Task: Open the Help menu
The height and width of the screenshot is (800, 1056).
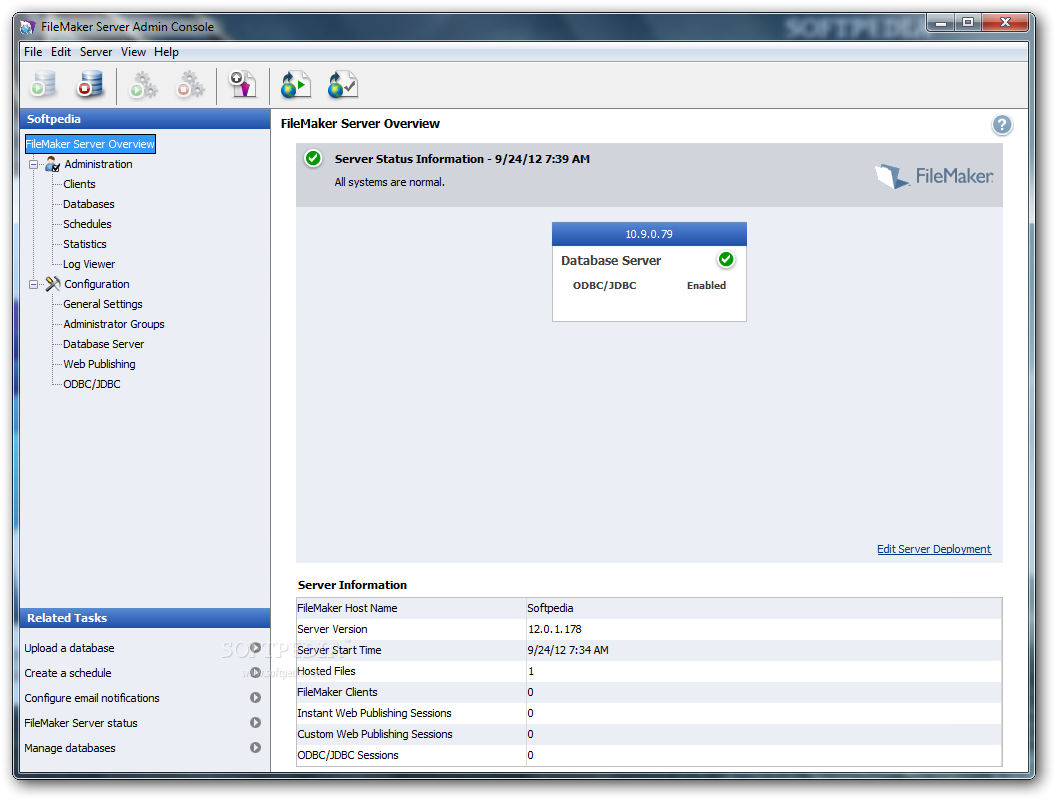Action: [x=166, y=52]
